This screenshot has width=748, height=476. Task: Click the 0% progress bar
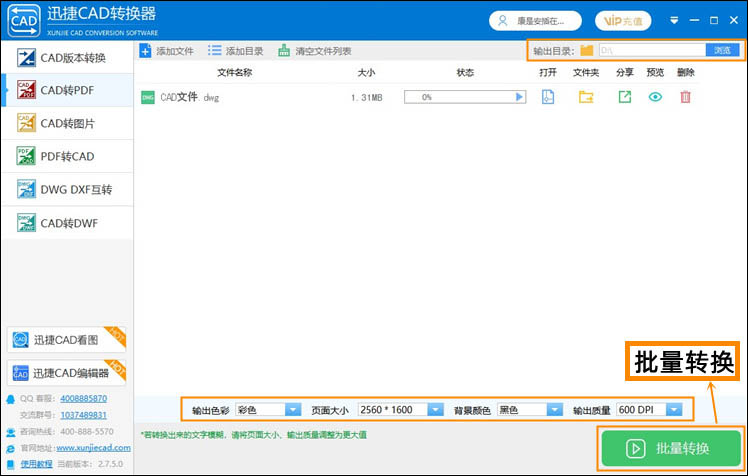[x=465, y=97]
